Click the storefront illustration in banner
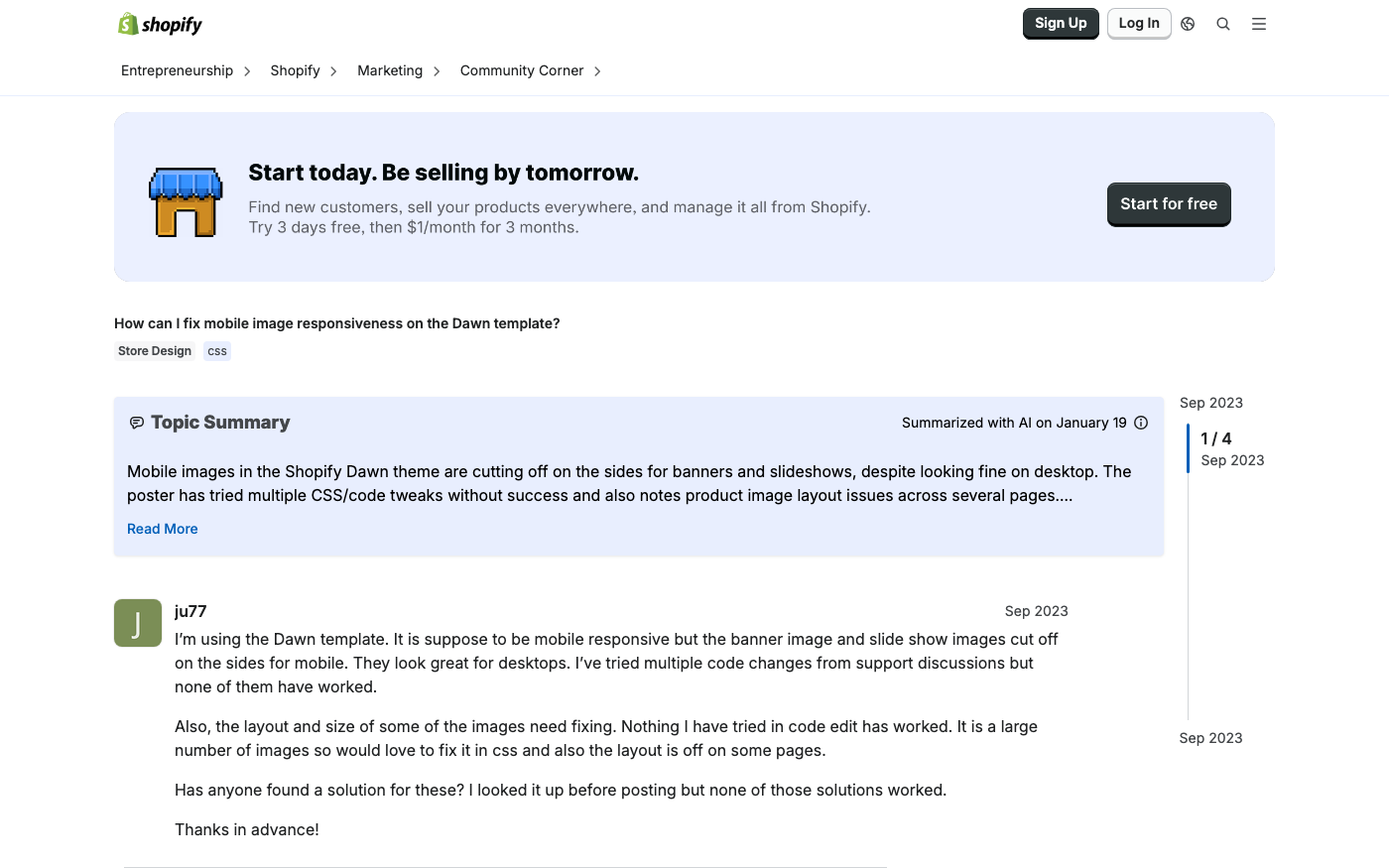The height and width of the screenshot is (868, 1389). click(186, 202)
